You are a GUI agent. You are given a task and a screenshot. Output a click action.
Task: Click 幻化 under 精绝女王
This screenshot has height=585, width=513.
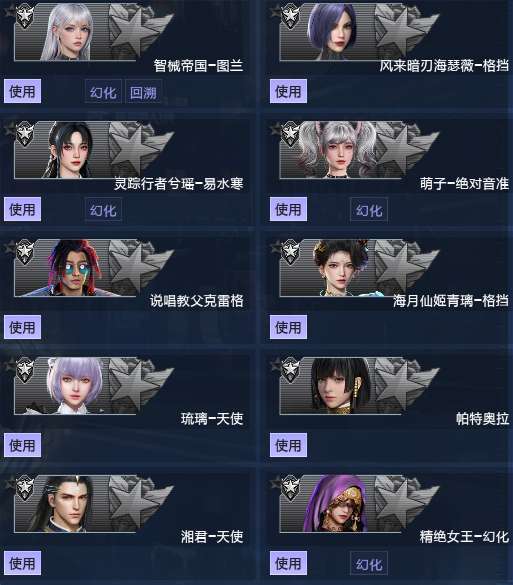click(x=369, y=563)
